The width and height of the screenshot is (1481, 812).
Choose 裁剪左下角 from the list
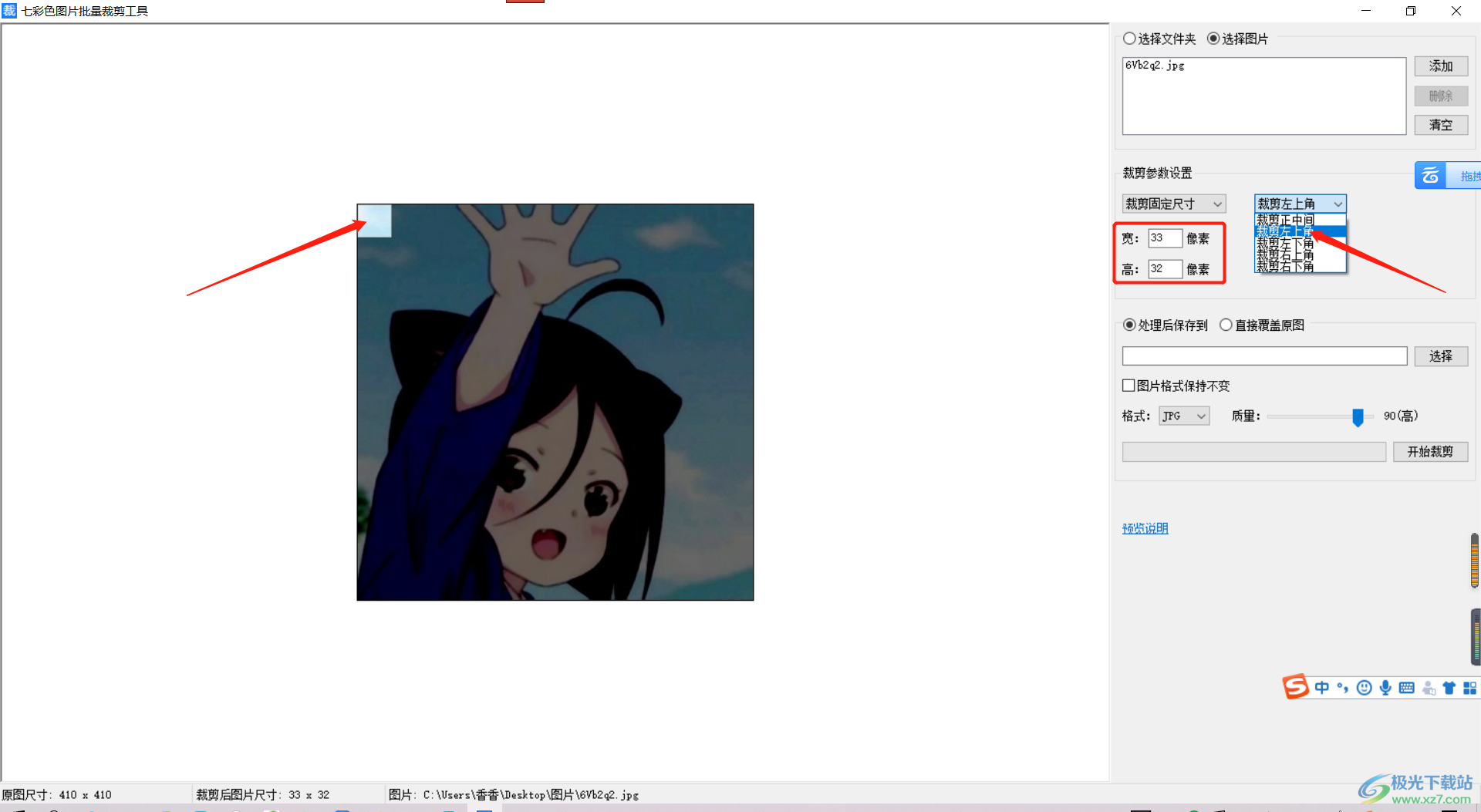1301,243
